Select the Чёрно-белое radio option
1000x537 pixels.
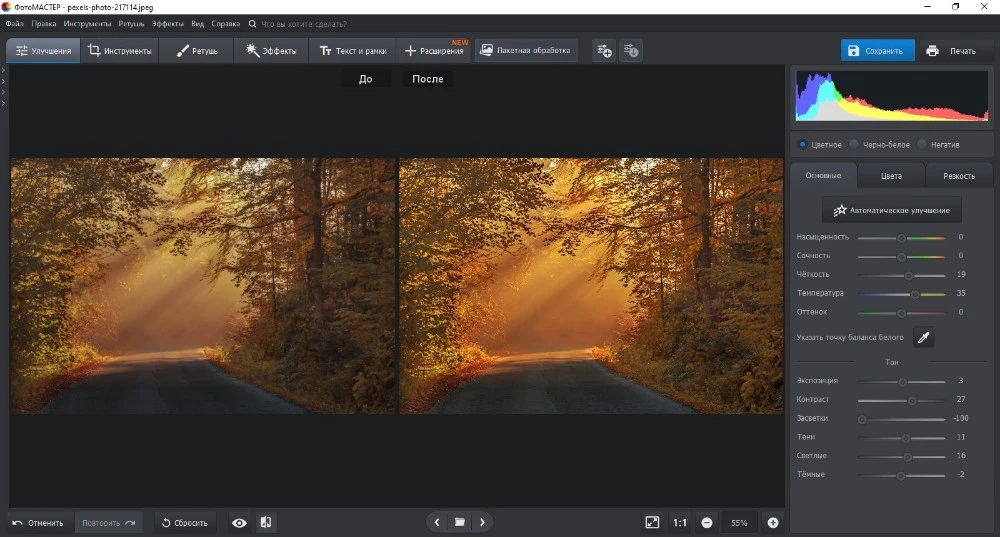coord(854,145)
